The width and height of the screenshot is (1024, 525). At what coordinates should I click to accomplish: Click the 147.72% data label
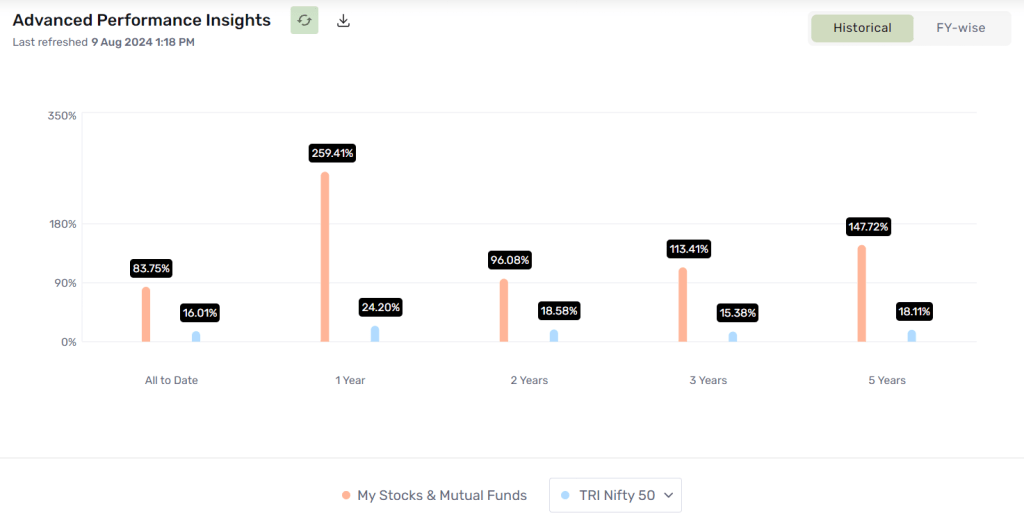click(867, 227)
